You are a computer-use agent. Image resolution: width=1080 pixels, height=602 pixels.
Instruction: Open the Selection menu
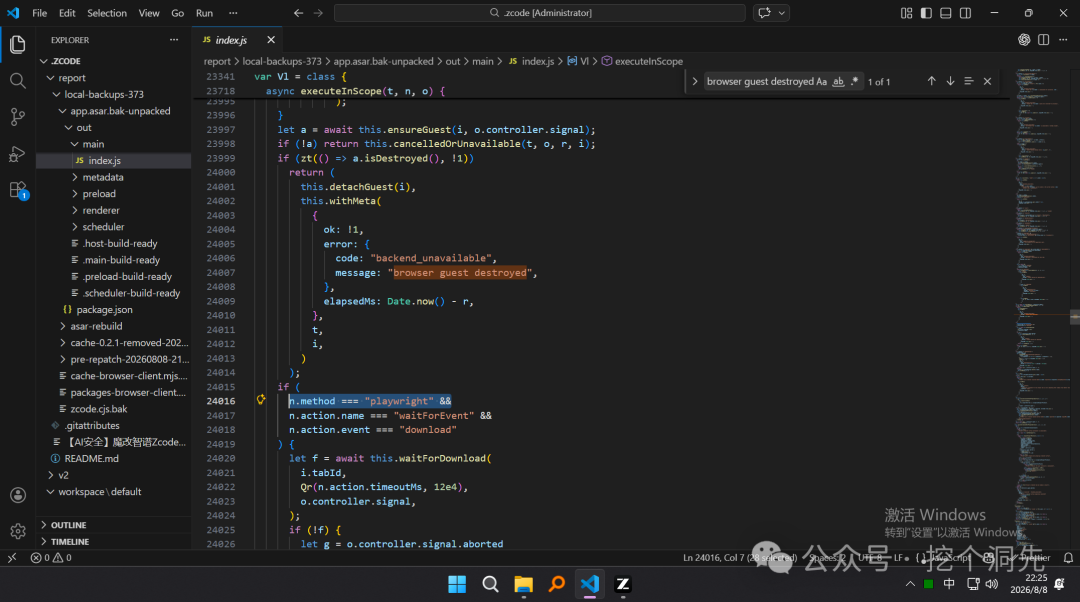107,13
